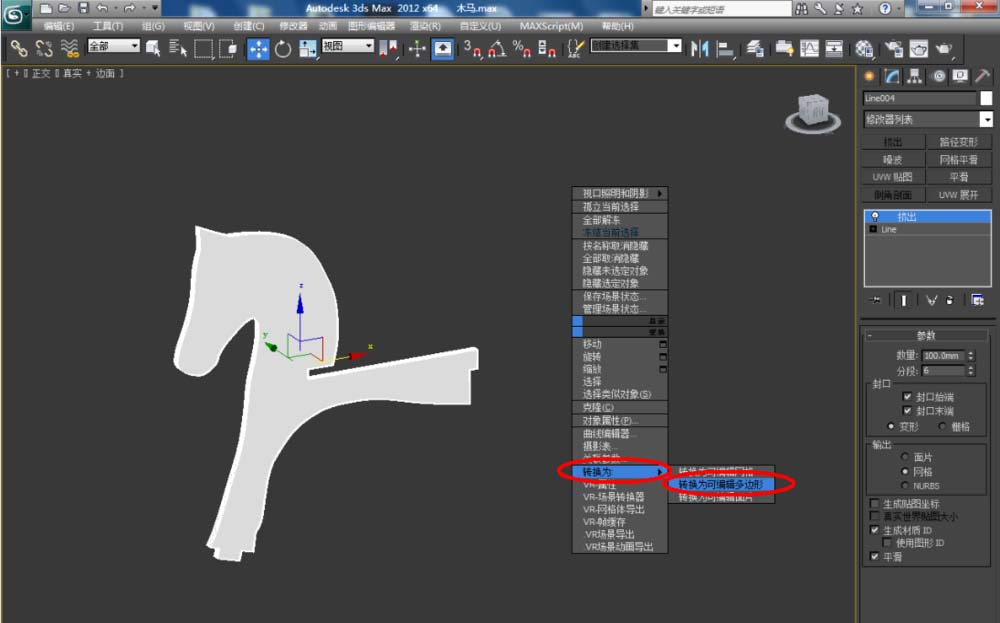Click the 路径变形 modifier button
This screenshot has height=623, width=1000.
(x=959, y=142)
